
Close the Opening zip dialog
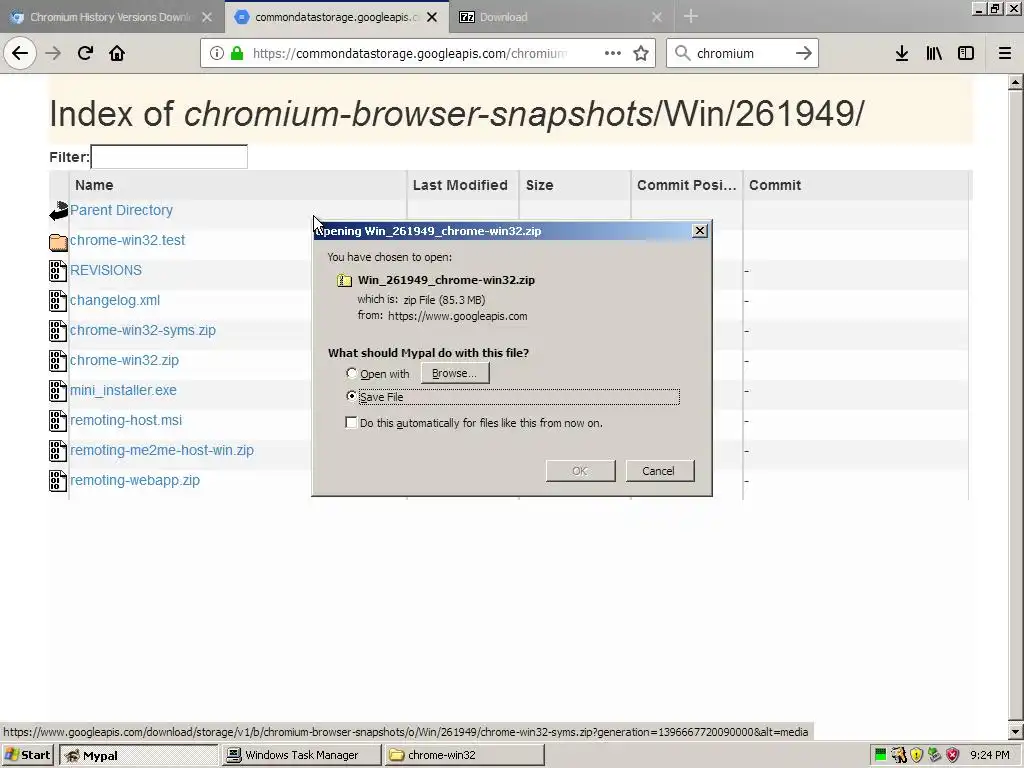click(699, 231)
